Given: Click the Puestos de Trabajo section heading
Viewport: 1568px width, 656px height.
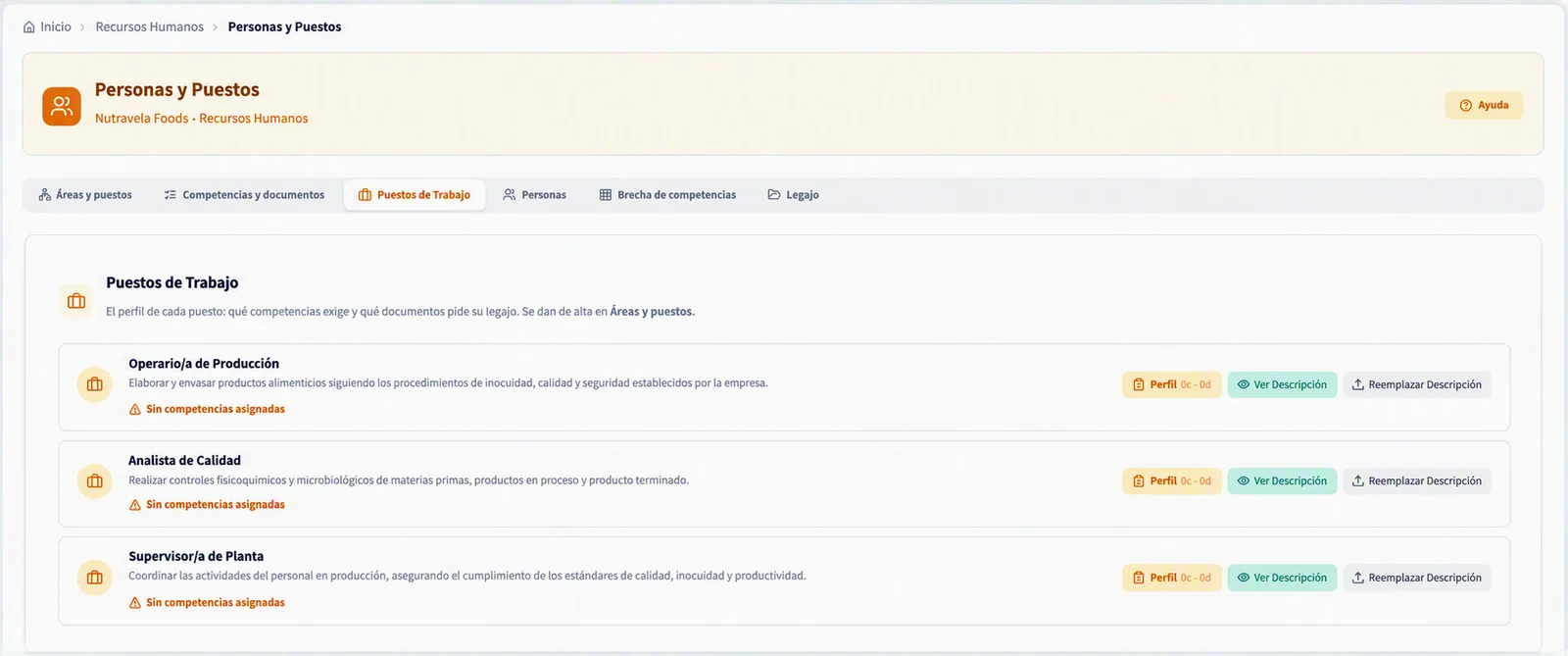Looking at the screenshot, I should tap(172, 282).
